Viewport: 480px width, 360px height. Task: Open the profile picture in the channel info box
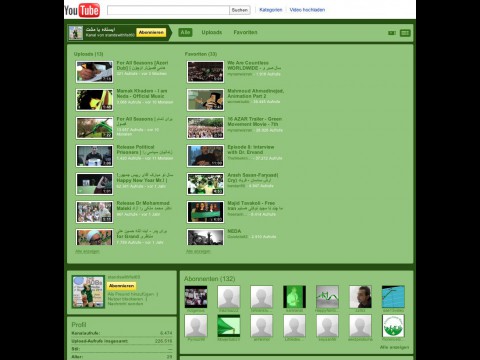click(x=88, y=292)
